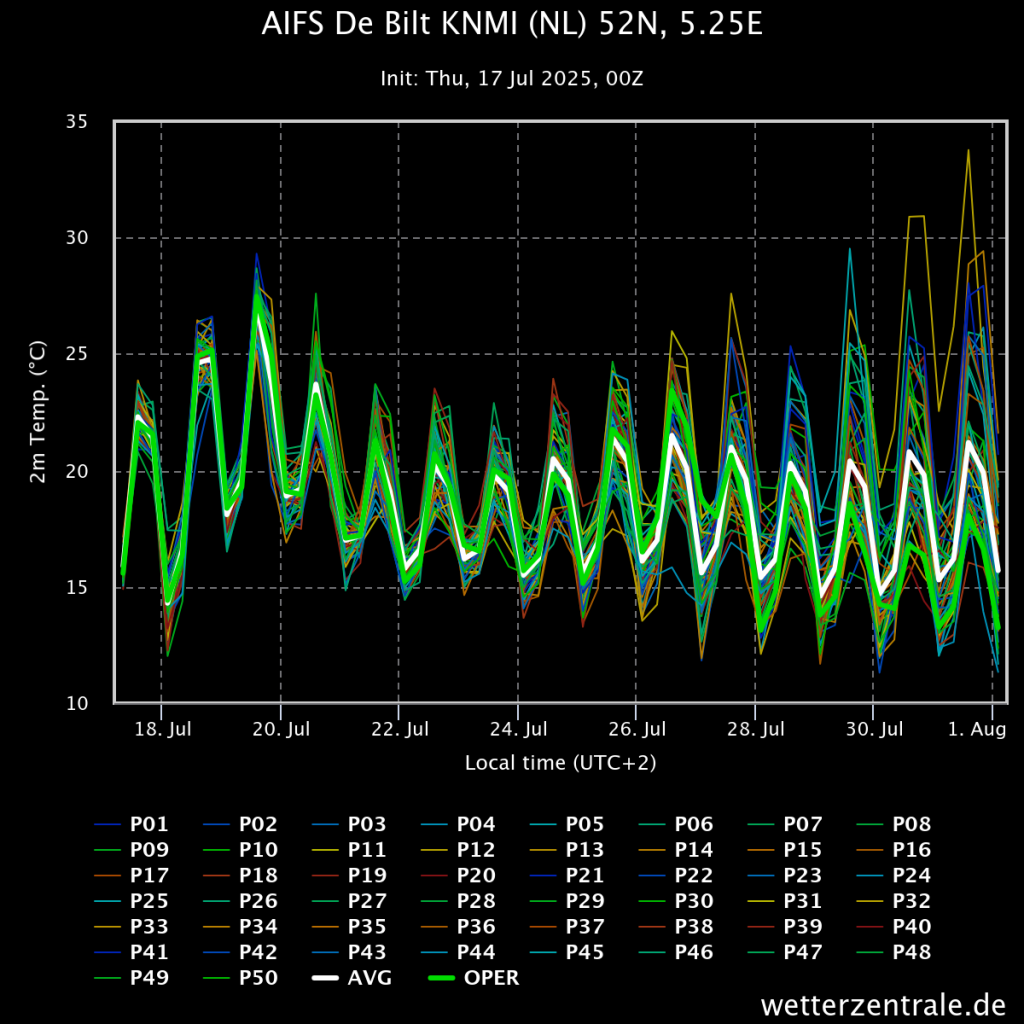Screen dimensions: 1024x1024
Task: Click the P23 legend label
Action: click(803, 875)
